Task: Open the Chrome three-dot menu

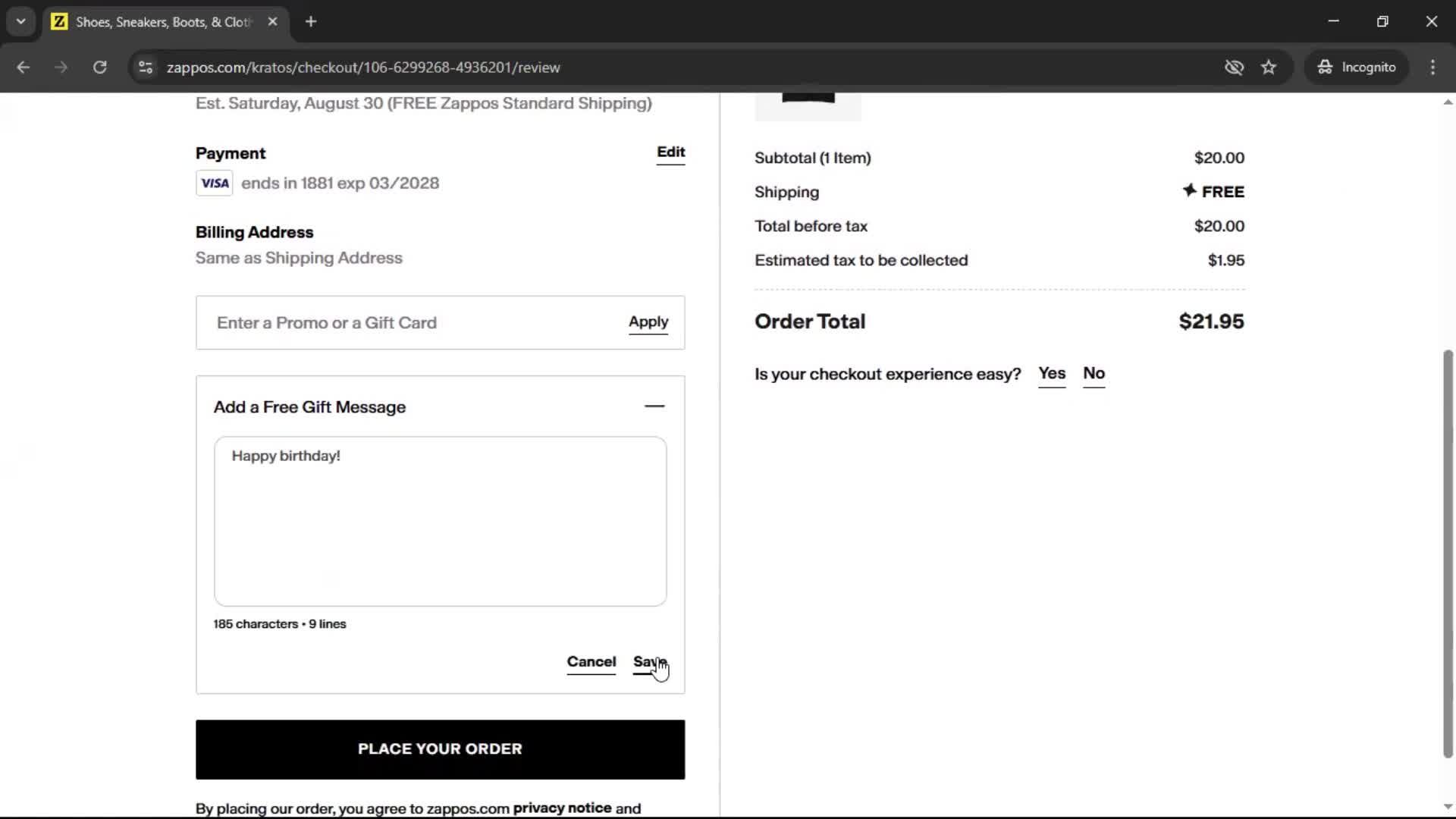Action: [1432, 67]
